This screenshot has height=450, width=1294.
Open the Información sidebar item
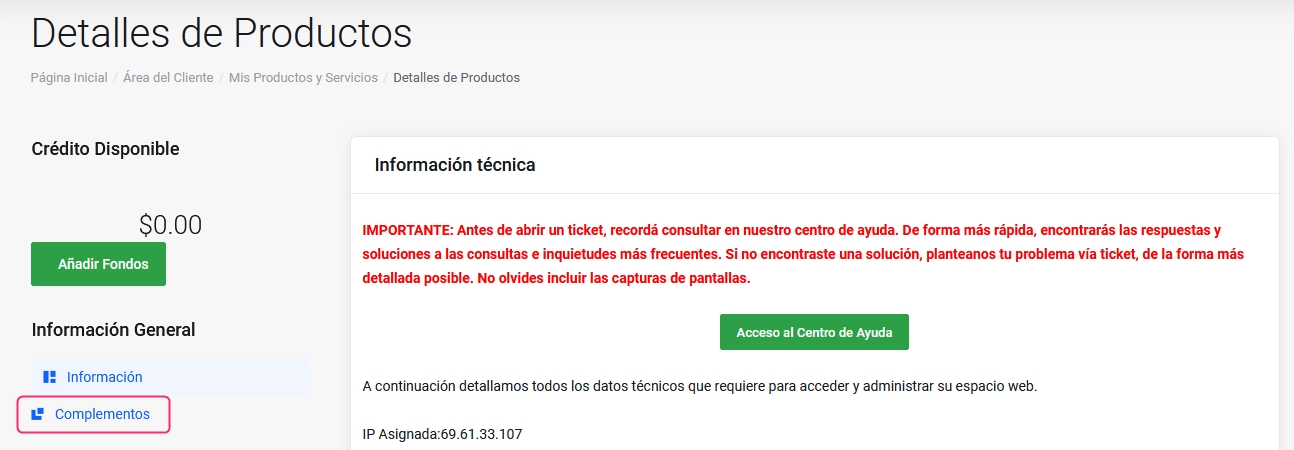coord(104,377)
